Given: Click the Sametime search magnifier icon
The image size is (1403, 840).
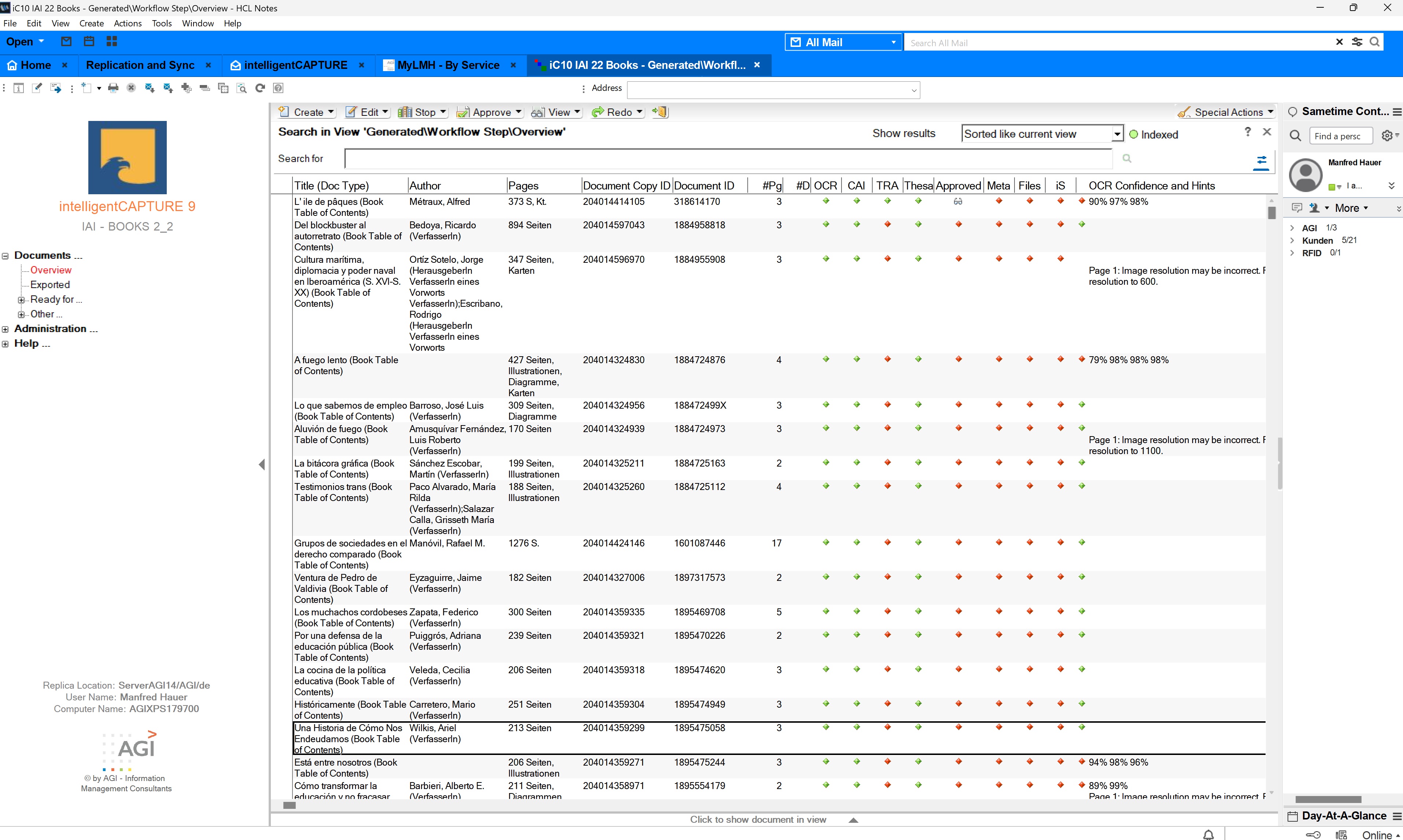Looking at the screenshot, I should pos(1296,136).
